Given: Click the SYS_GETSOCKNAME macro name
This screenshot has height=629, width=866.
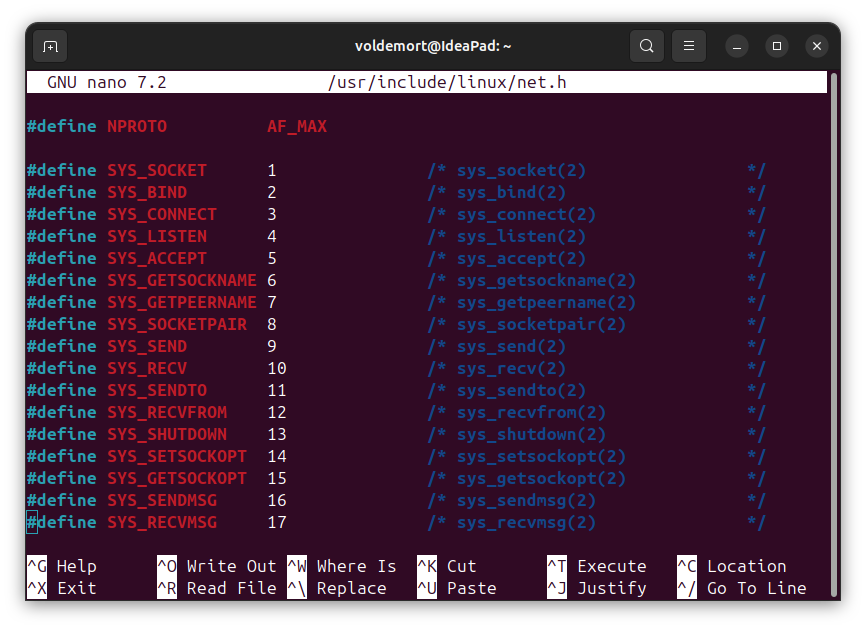Looking at the screenshot, I should click(182, 281).
